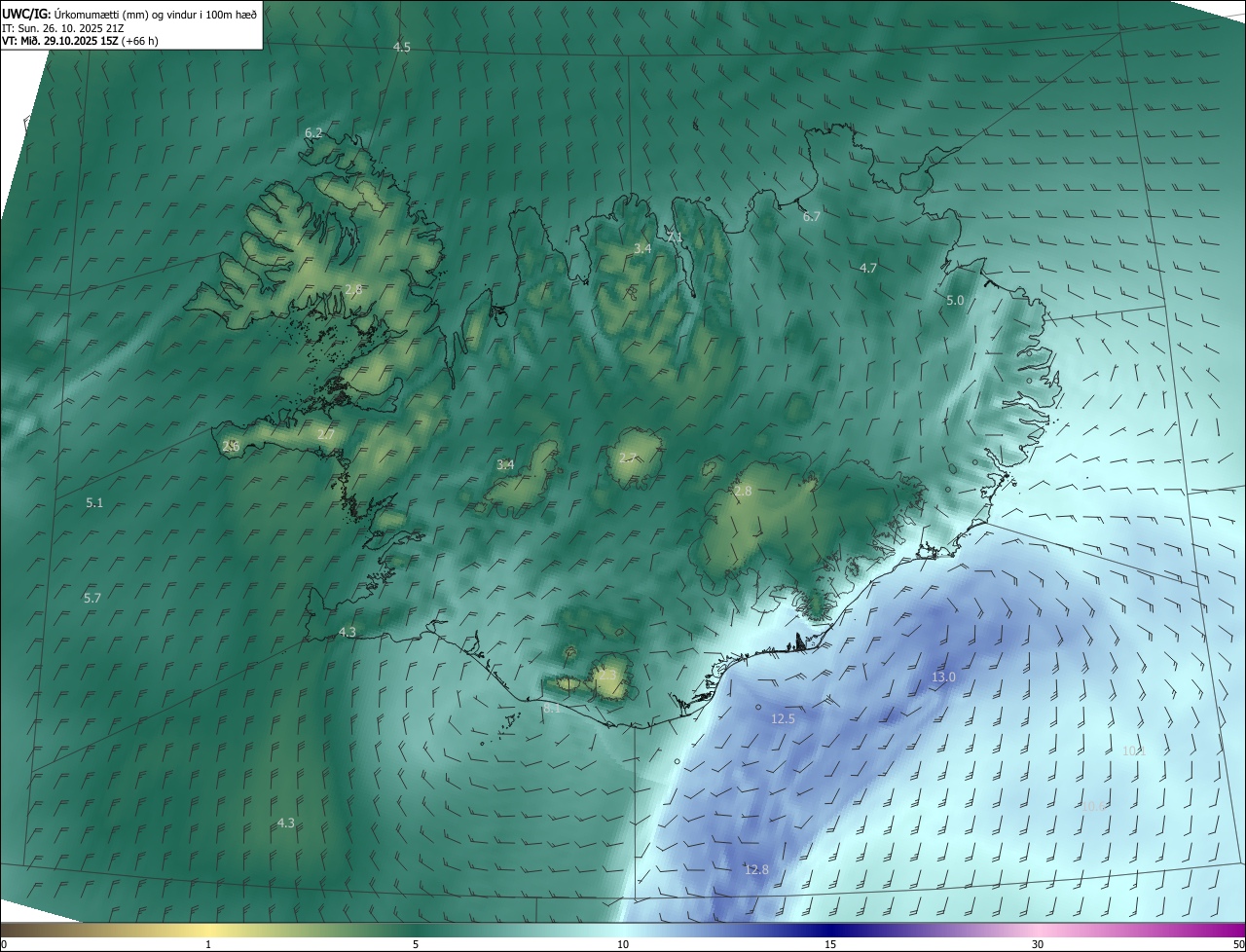Click the 2.3 value on the southern glacier
This screenshot has width=1246, height=952.
click(x=605, y=674)
